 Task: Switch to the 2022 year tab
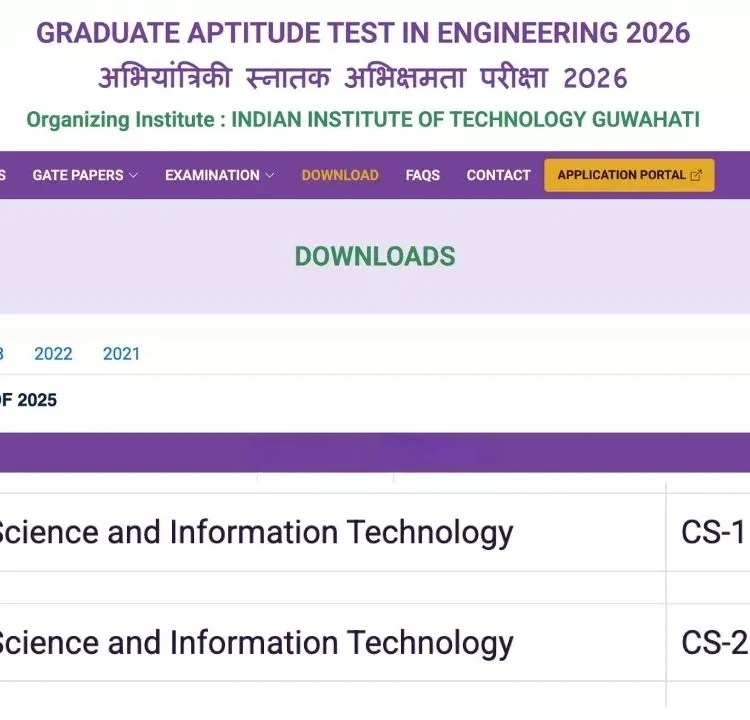[x=53, y=354]
